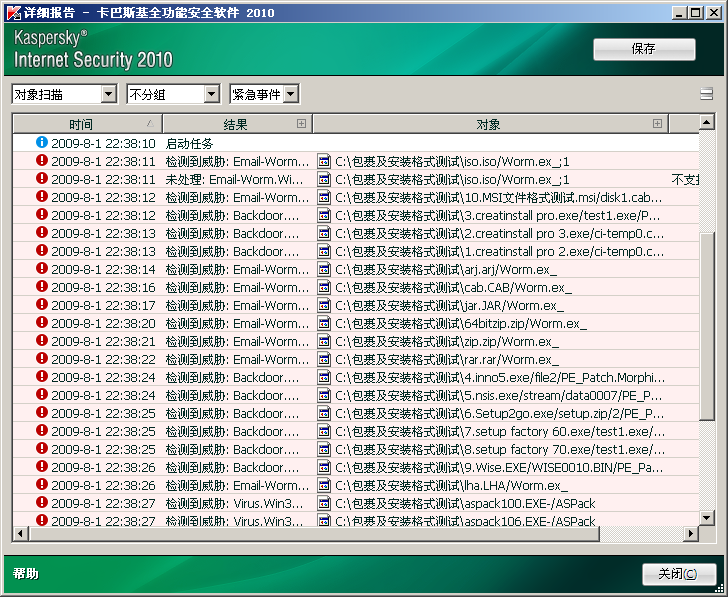
Task: Click file icon beside 5.nsis.exe path
Action: [324, 395]
